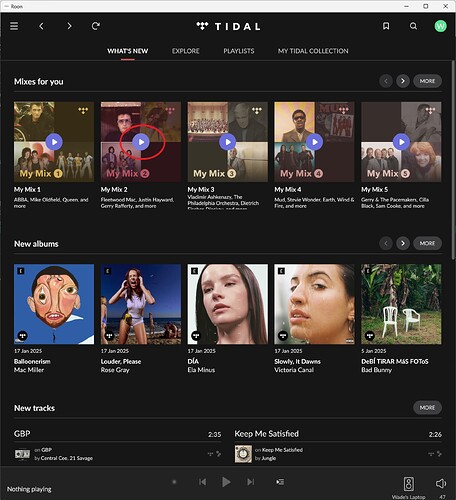Viewport: 456px width, 500px height.
Task: Show previous New albums page
Action: [x=386, y=243]
